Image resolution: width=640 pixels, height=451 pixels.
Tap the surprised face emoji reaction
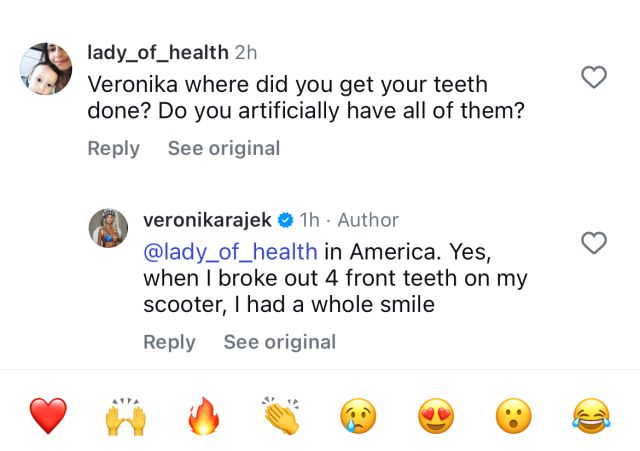pyautogui.click(x=514, y=415)
